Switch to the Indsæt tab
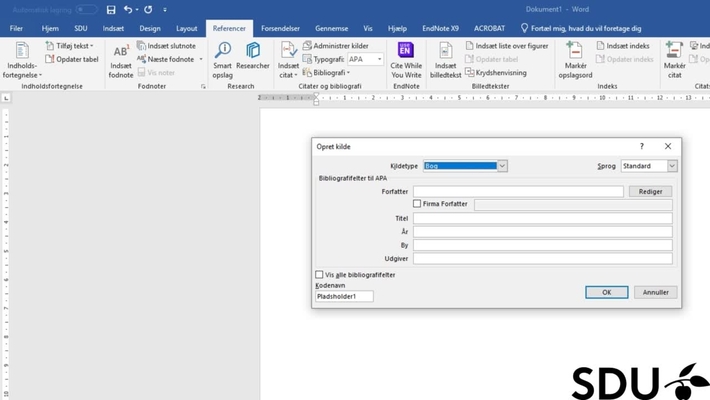Image resolution: width=710 pixels, height=400 pixels. (113, 29)
